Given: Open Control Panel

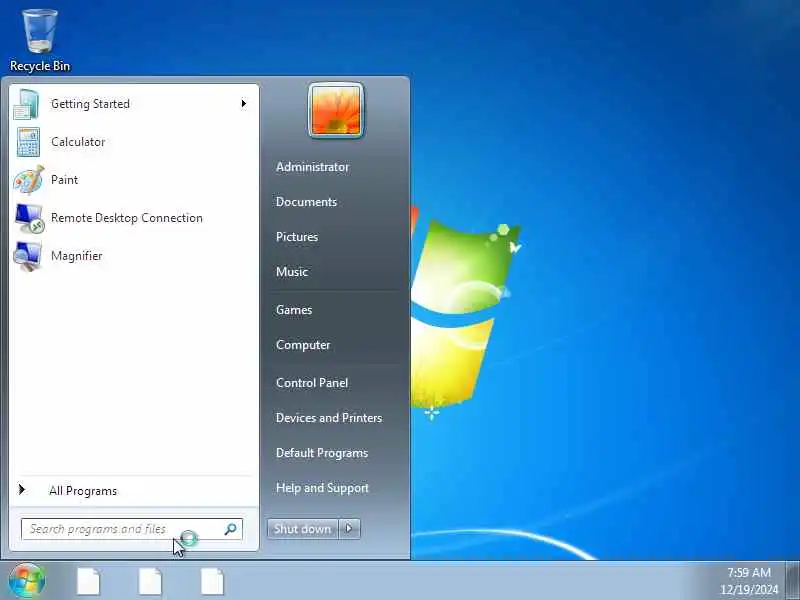Looking at the screenshot, I should pos(312,383).
